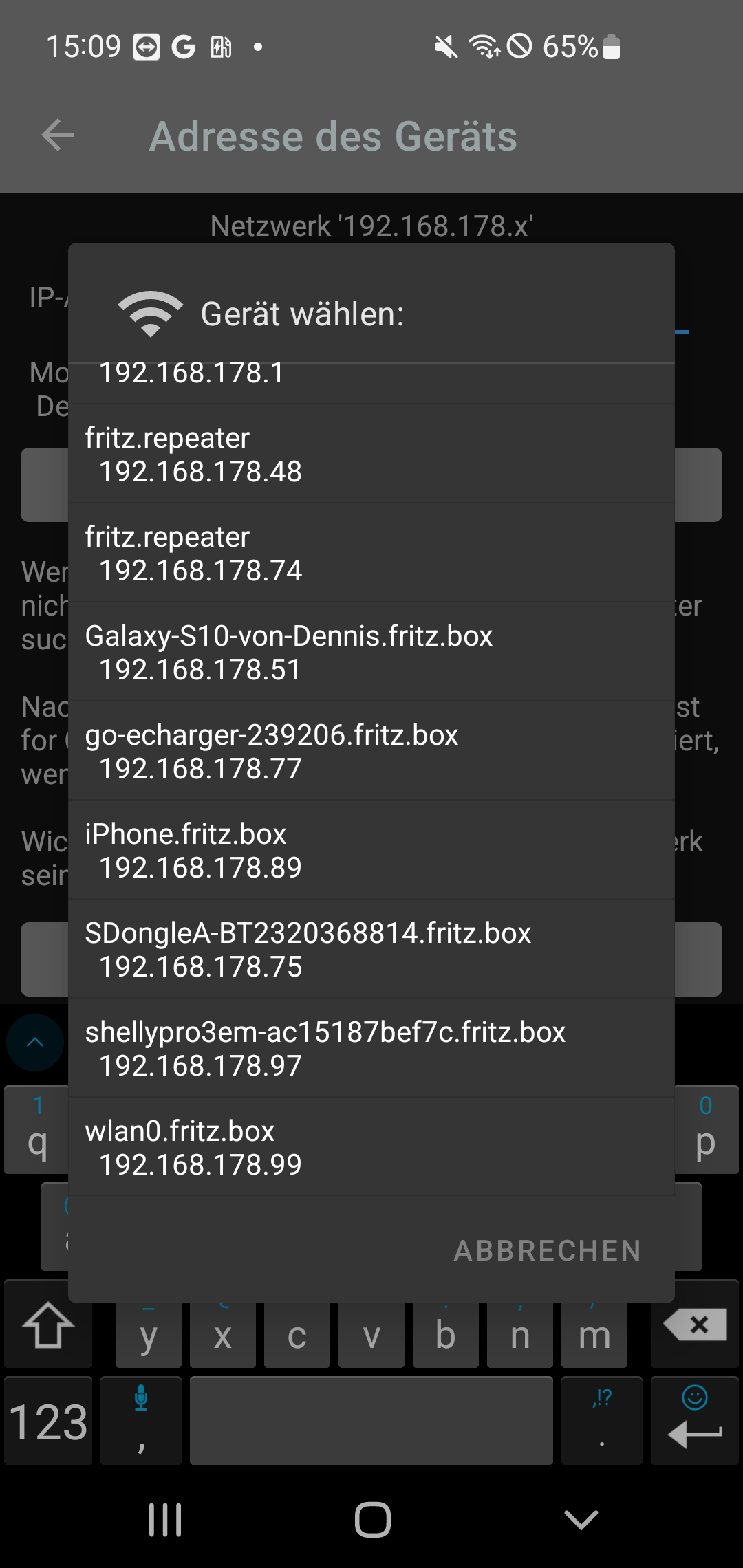Image resolution: width=743 pixels, height=1568 pixels.
Task: Expand keyboard toolbar with blue chevron
Action: point(34,1042)
